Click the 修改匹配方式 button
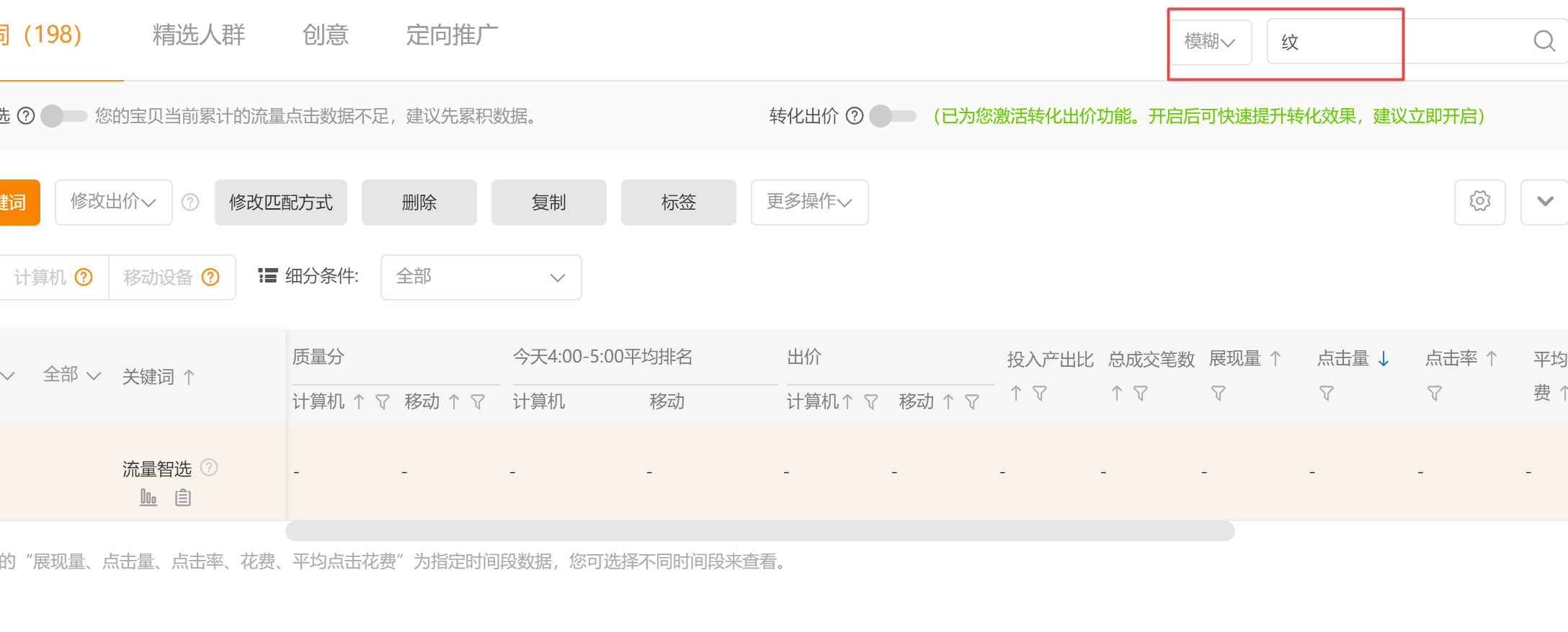This screenshot has height=632, width=1568. click(x=281, y=202)
